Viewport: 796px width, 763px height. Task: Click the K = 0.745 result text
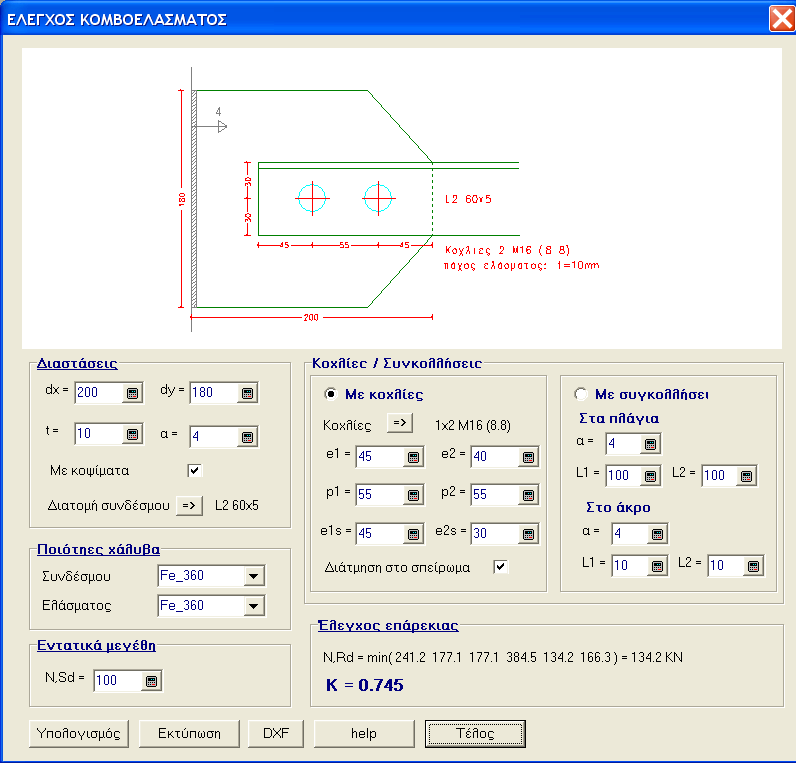(x=364, y=685)
